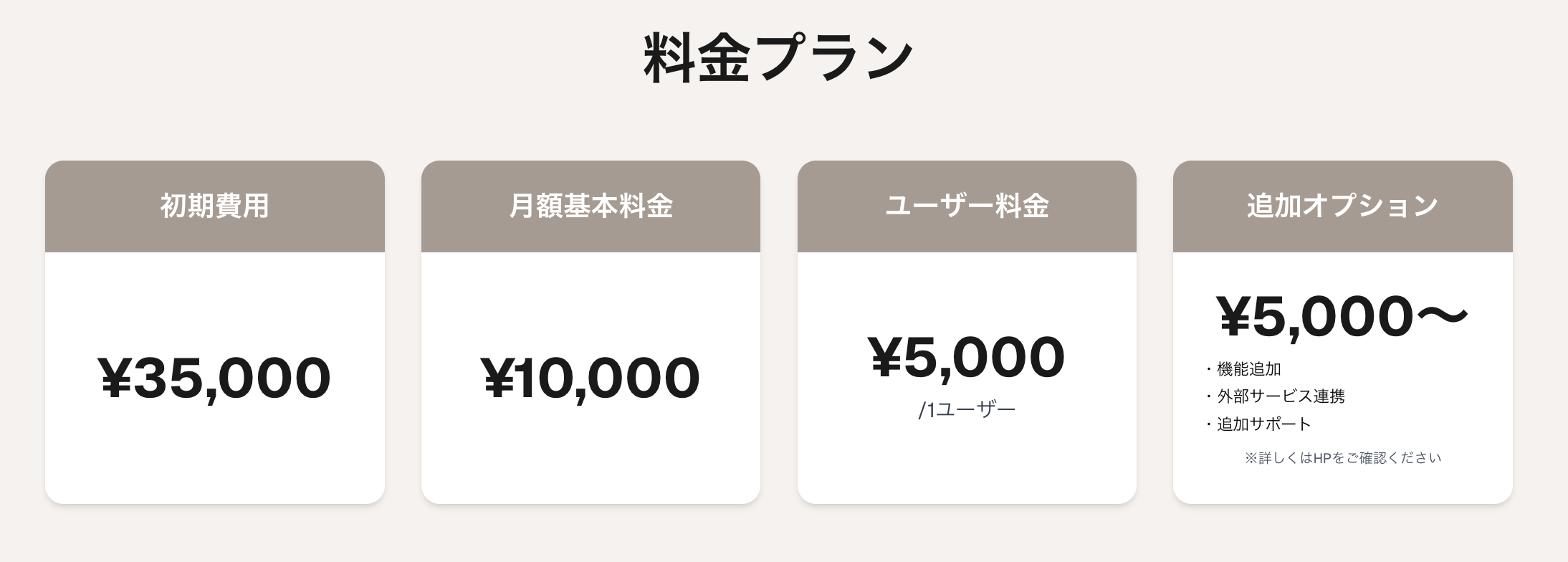Click the 機能追加 bullet item

(1248, 369)
